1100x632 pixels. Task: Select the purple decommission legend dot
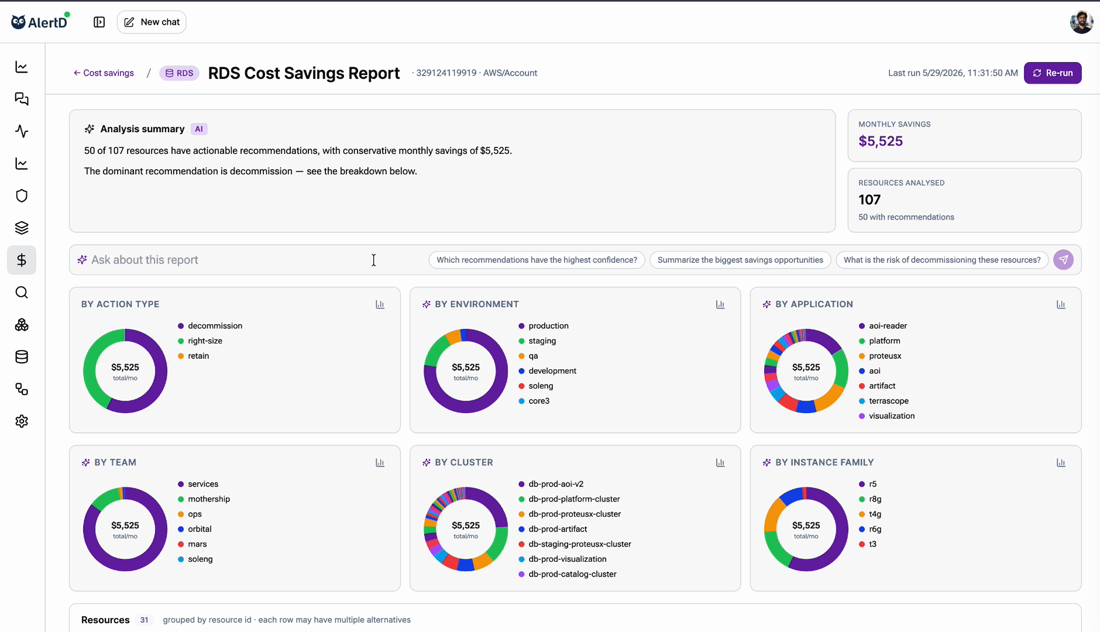pos(181,326)
